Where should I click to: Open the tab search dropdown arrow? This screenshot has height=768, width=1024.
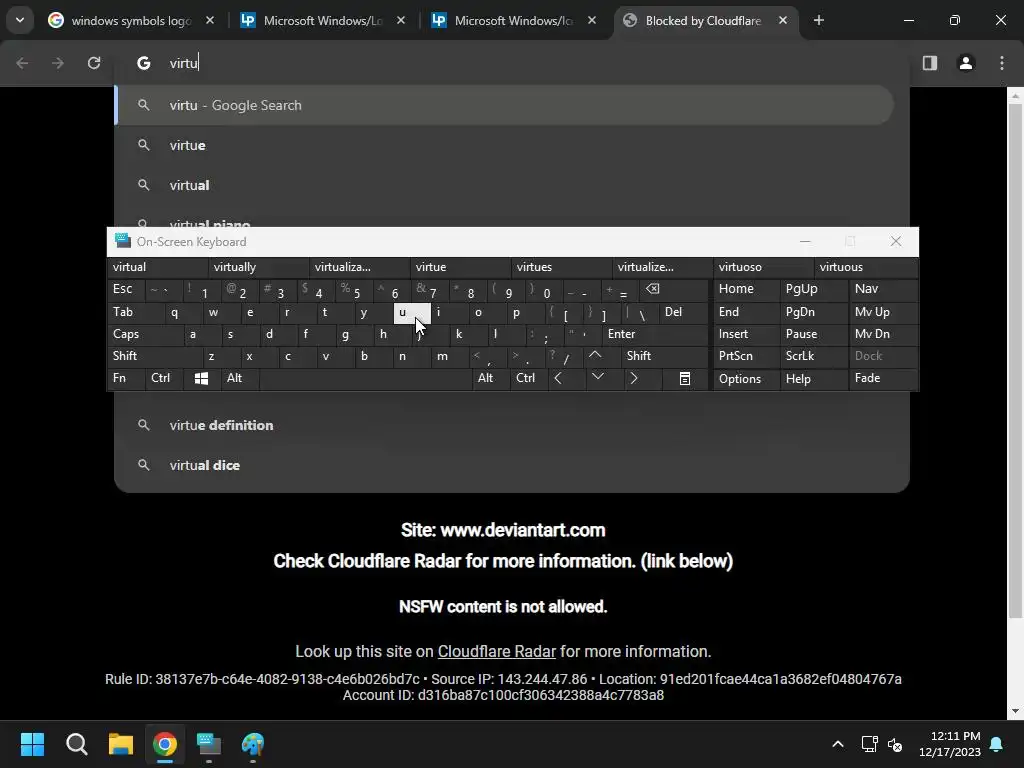click(x=20, y=20)
